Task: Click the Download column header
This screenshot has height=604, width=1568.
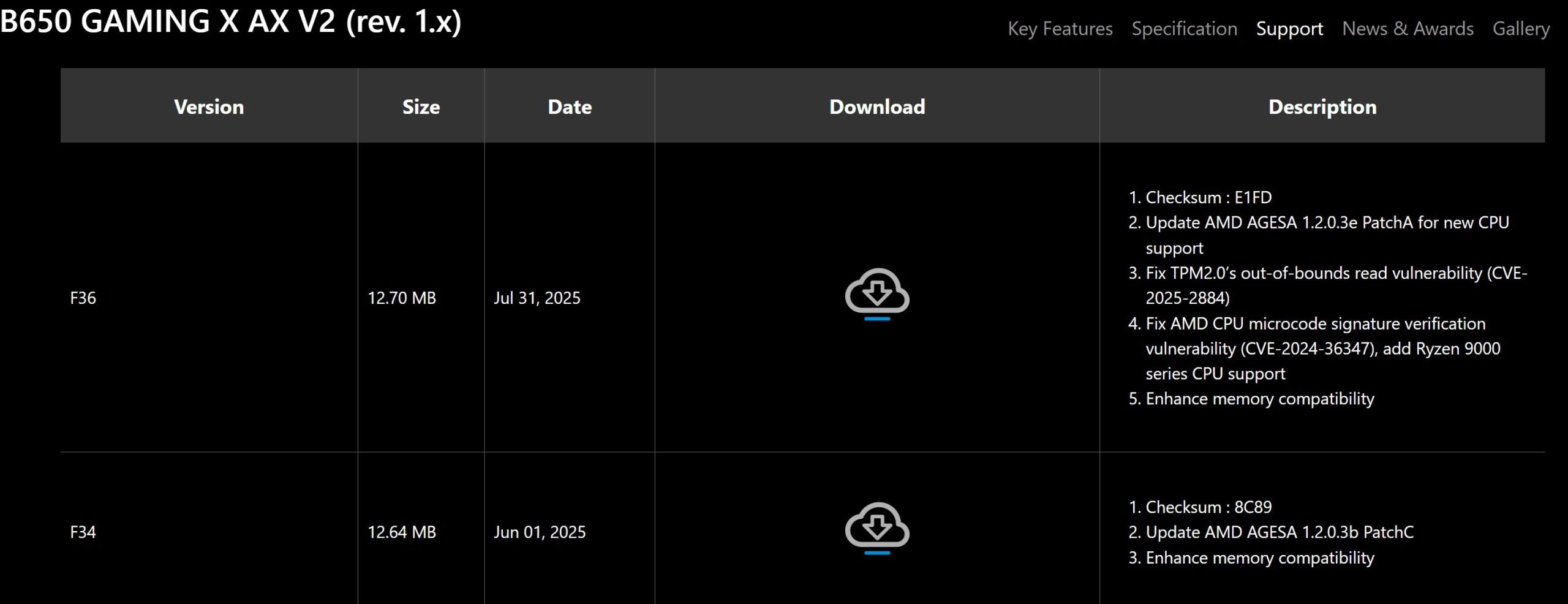Action: tap(876, 107)
